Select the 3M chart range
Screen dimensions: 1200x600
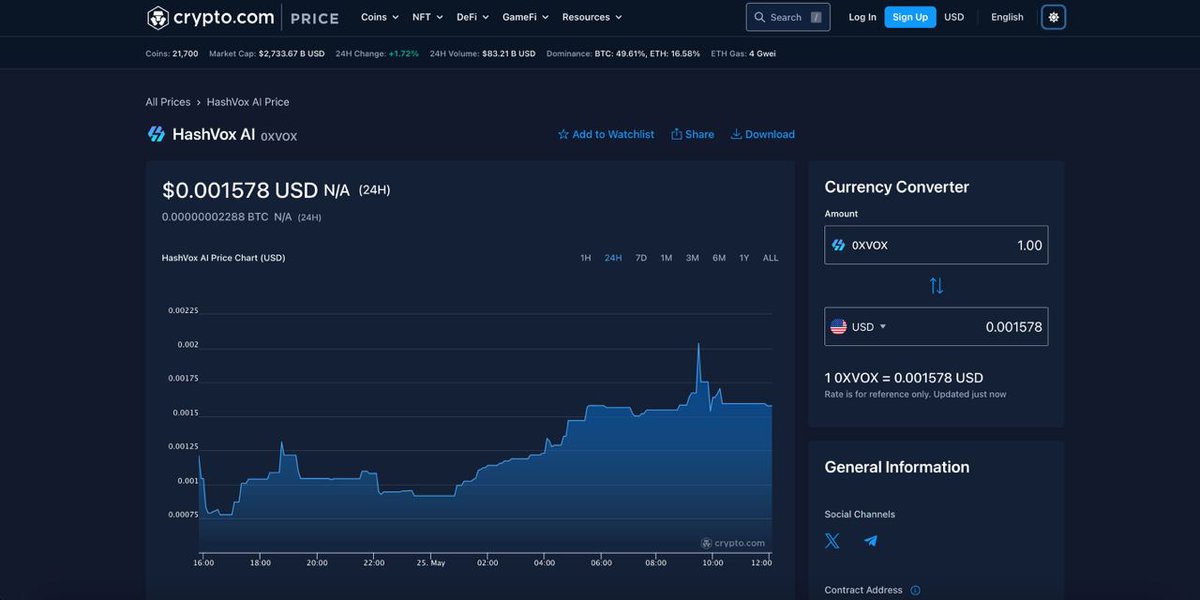[692, 258]
